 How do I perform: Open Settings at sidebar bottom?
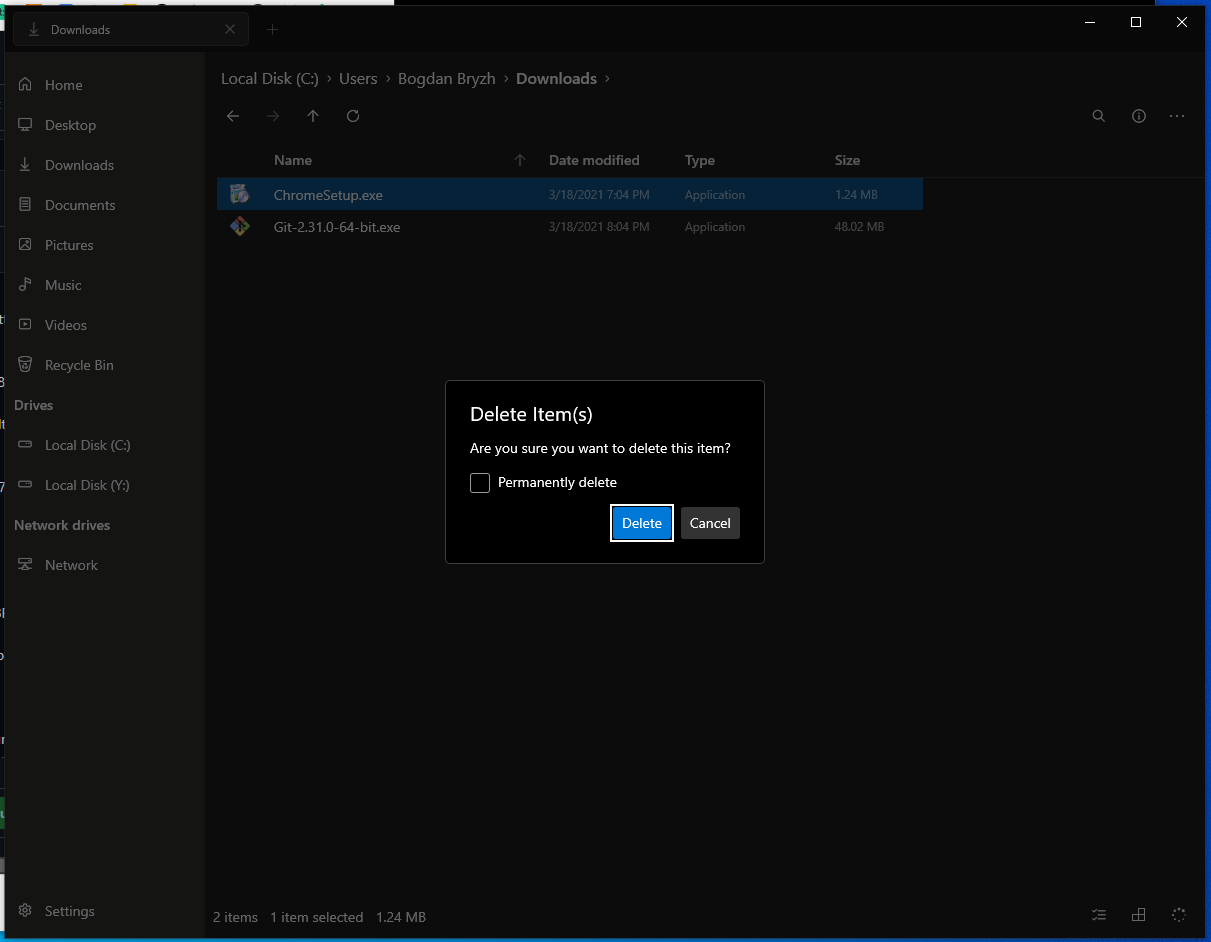coord(105,911)
